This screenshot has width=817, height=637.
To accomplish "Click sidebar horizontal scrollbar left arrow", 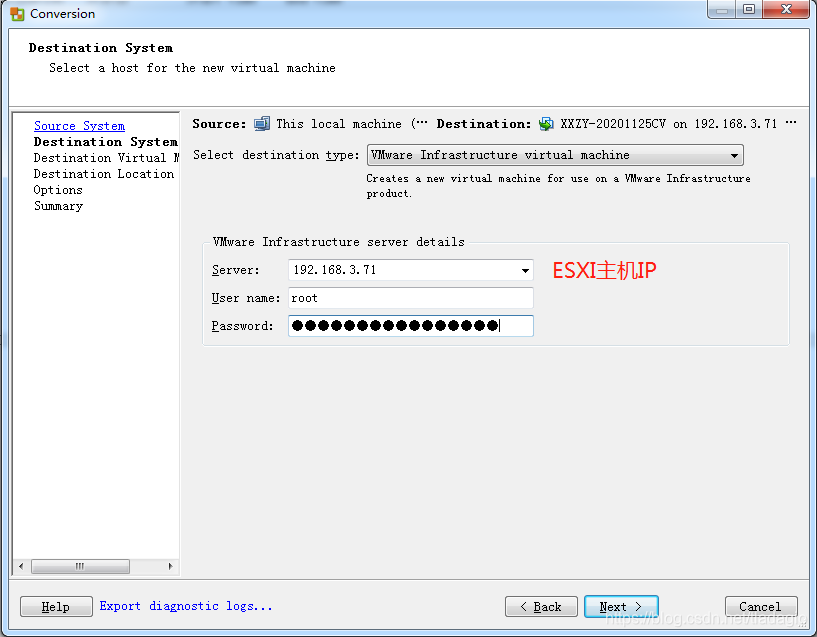I will tap(21, 566).
